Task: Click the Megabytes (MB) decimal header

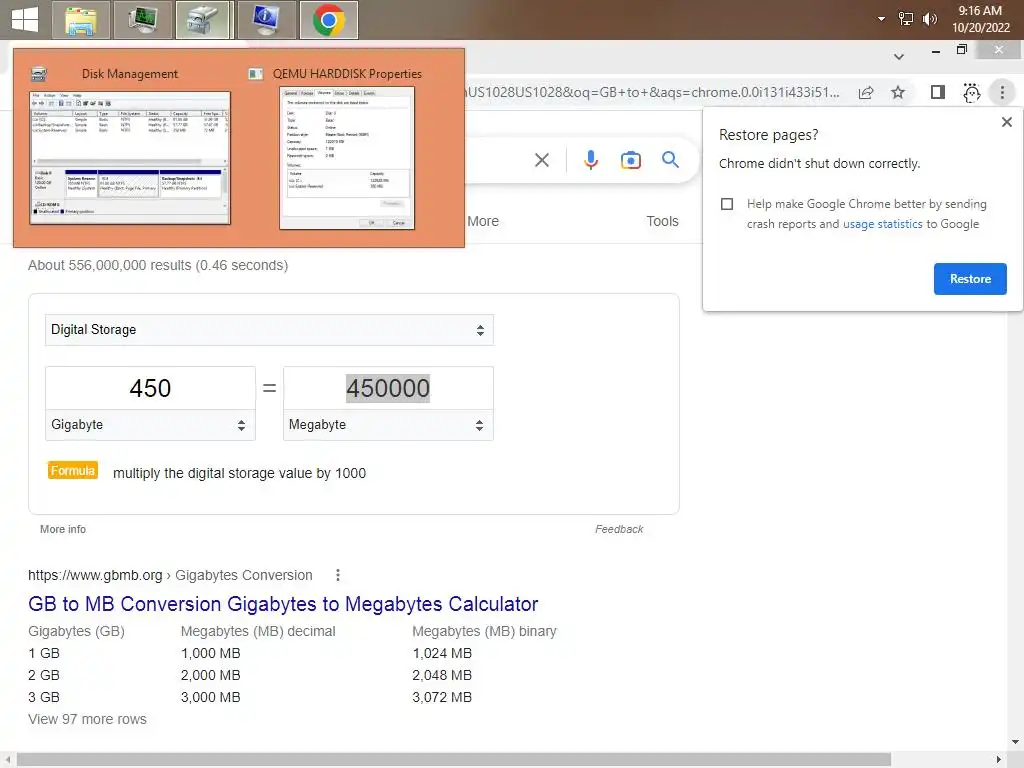Action: click(258, 632)
